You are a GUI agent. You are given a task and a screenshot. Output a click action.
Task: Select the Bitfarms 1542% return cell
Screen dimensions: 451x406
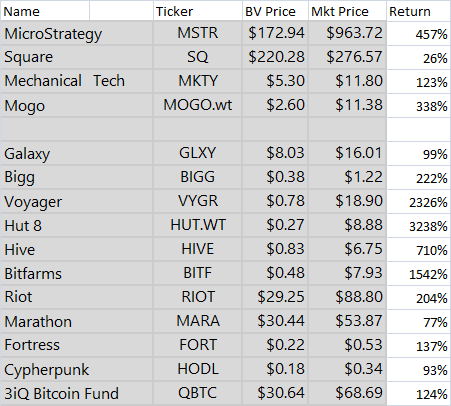[419, 273]
